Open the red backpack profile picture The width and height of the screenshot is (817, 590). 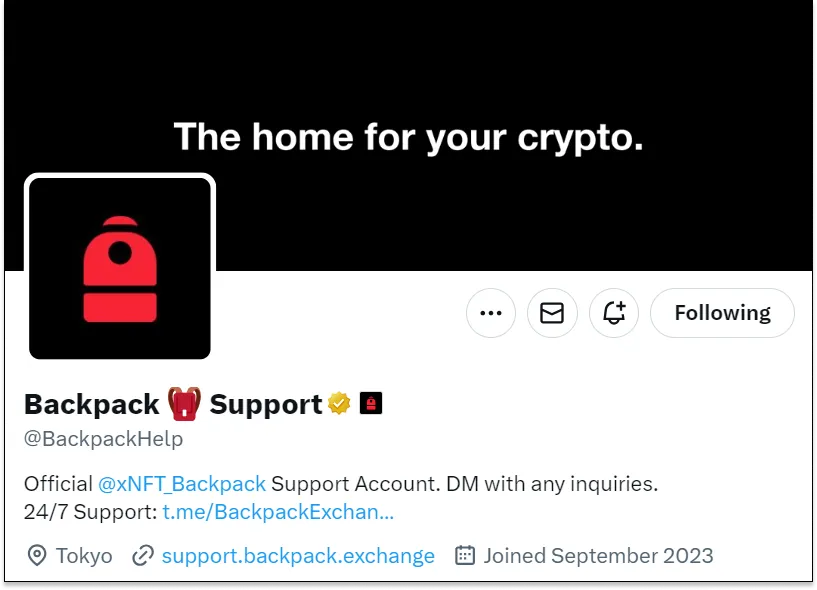120,268
